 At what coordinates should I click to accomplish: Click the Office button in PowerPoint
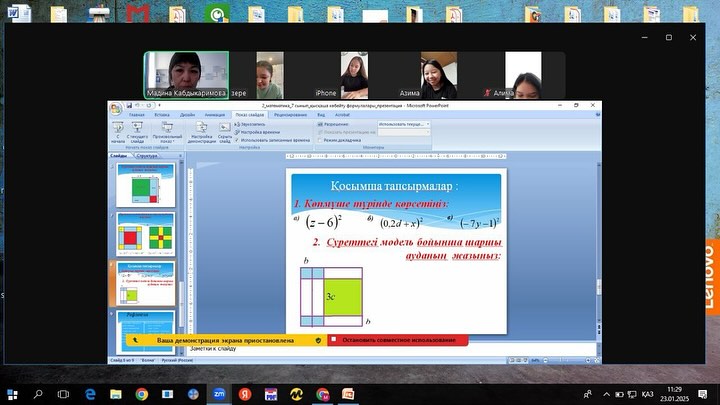116,108
